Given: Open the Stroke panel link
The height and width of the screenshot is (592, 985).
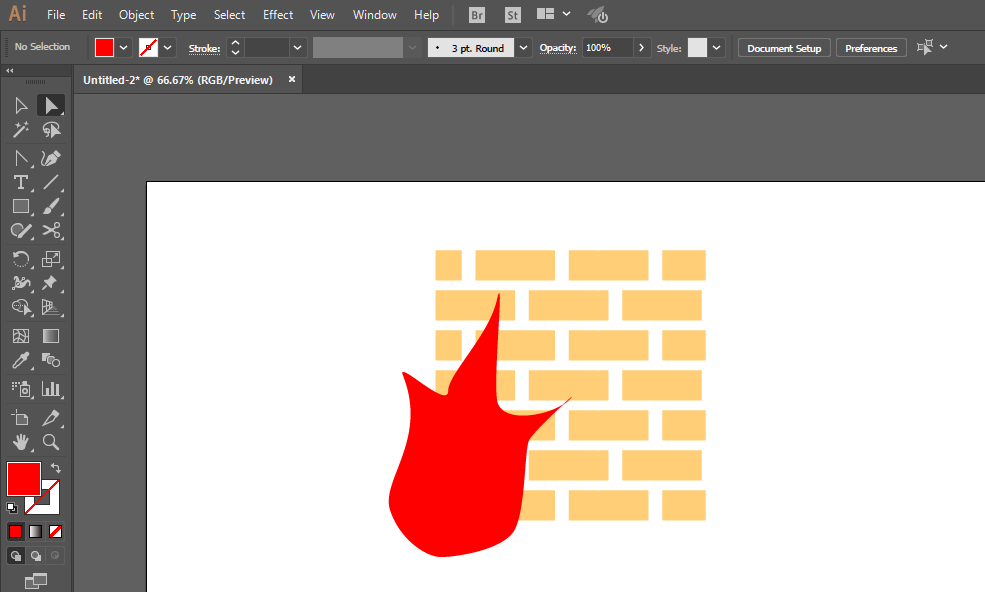Looking at the screenshot, I should pos(204,48).
